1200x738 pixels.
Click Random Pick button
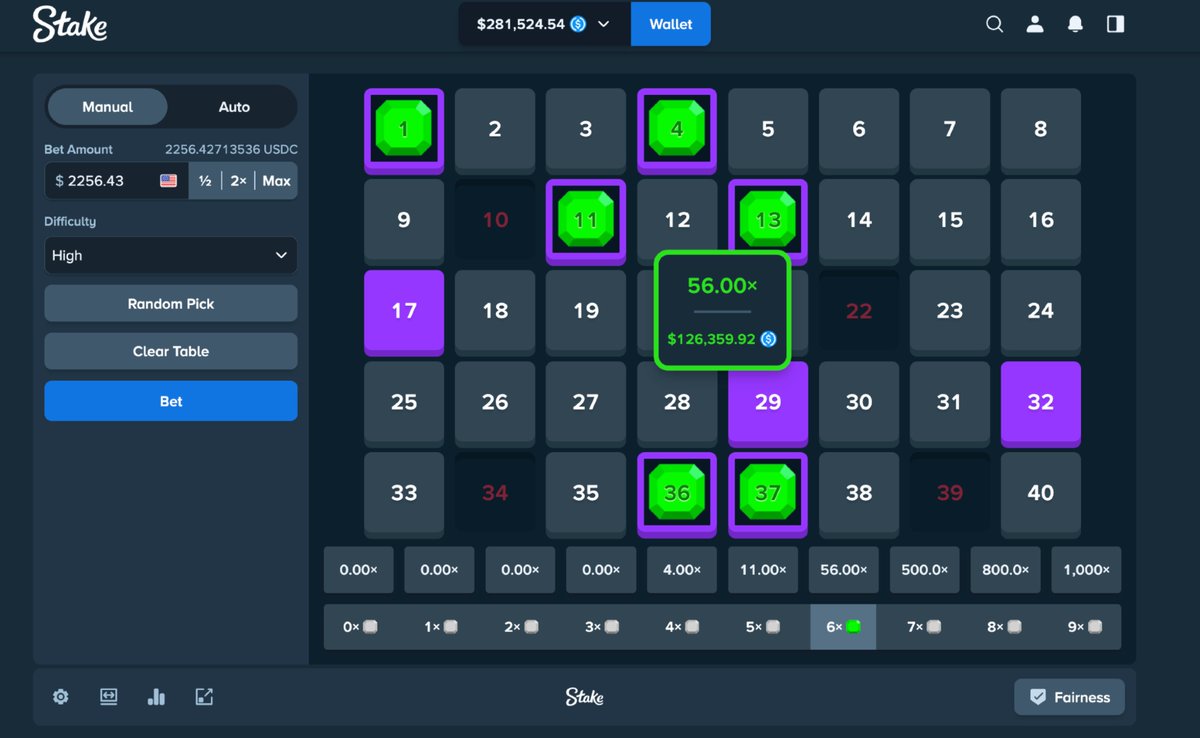click(x=171, y=303)
